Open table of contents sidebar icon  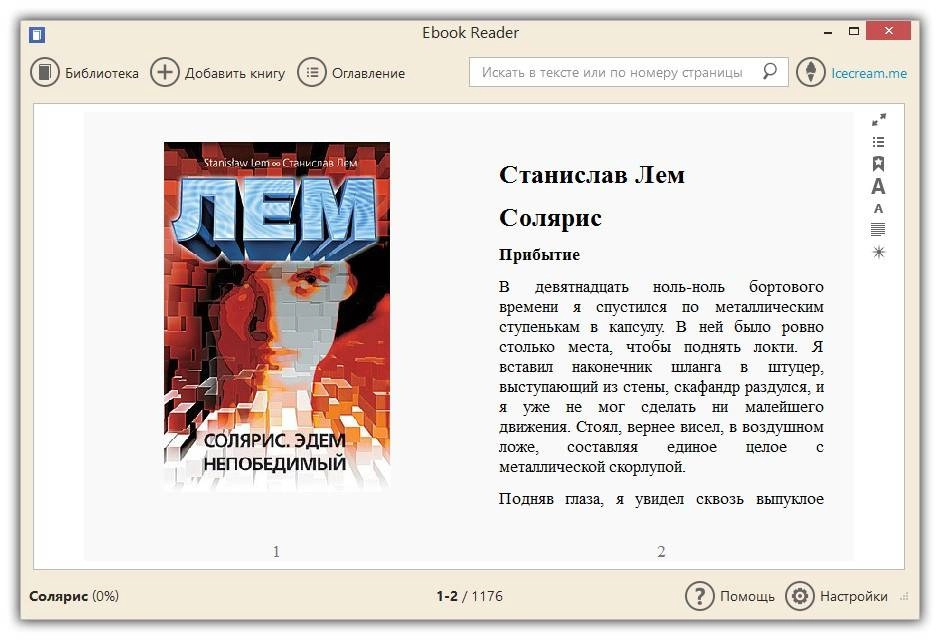878,142
